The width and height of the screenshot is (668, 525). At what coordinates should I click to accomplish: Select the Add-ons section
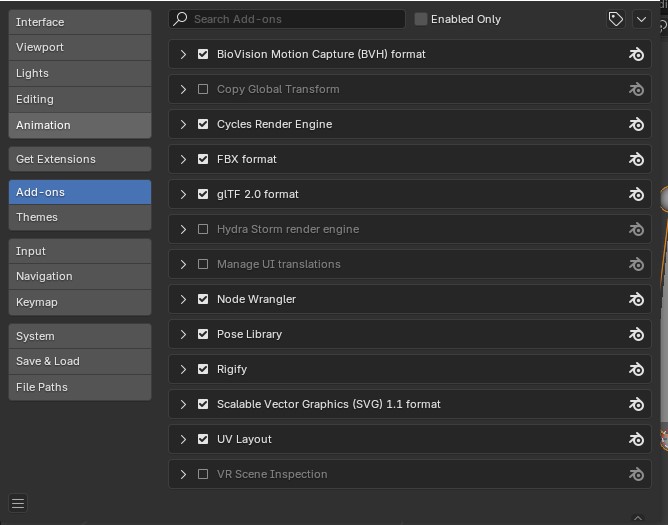point(80,192)
